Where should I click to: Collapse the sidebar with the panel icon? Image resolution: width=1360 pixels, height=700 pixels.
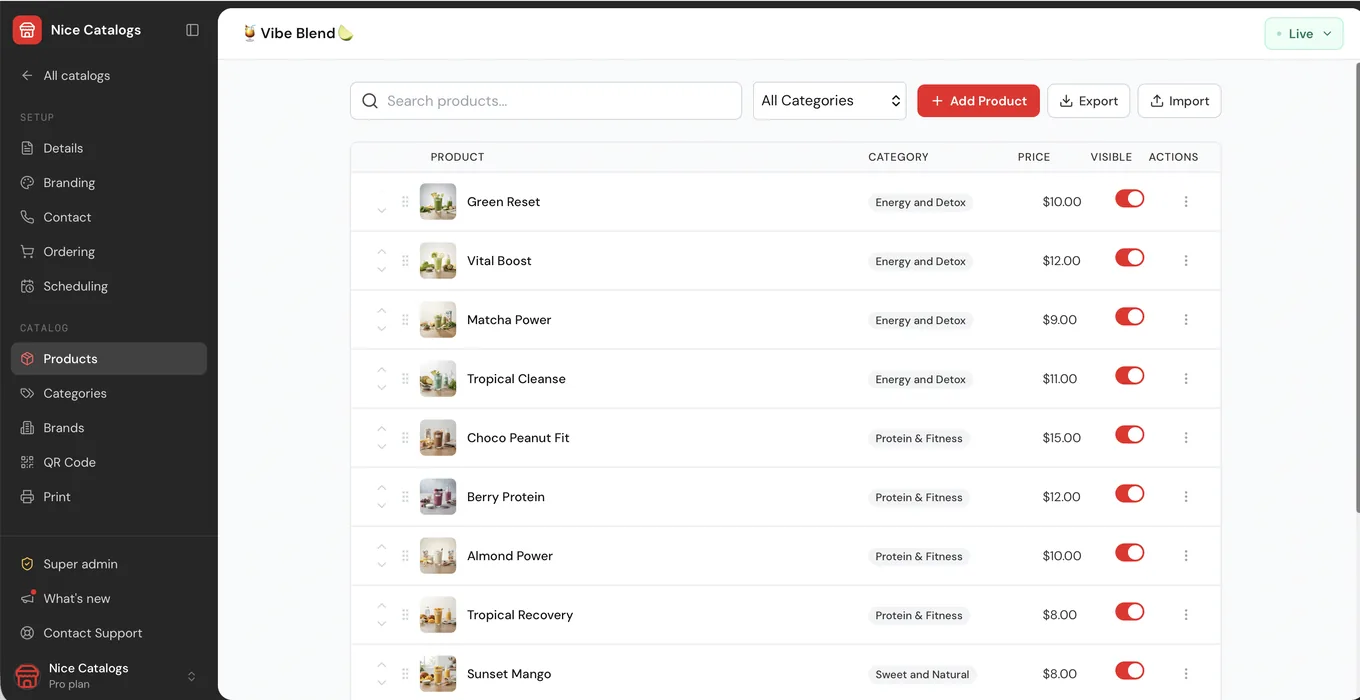click(x=193, y=30)
